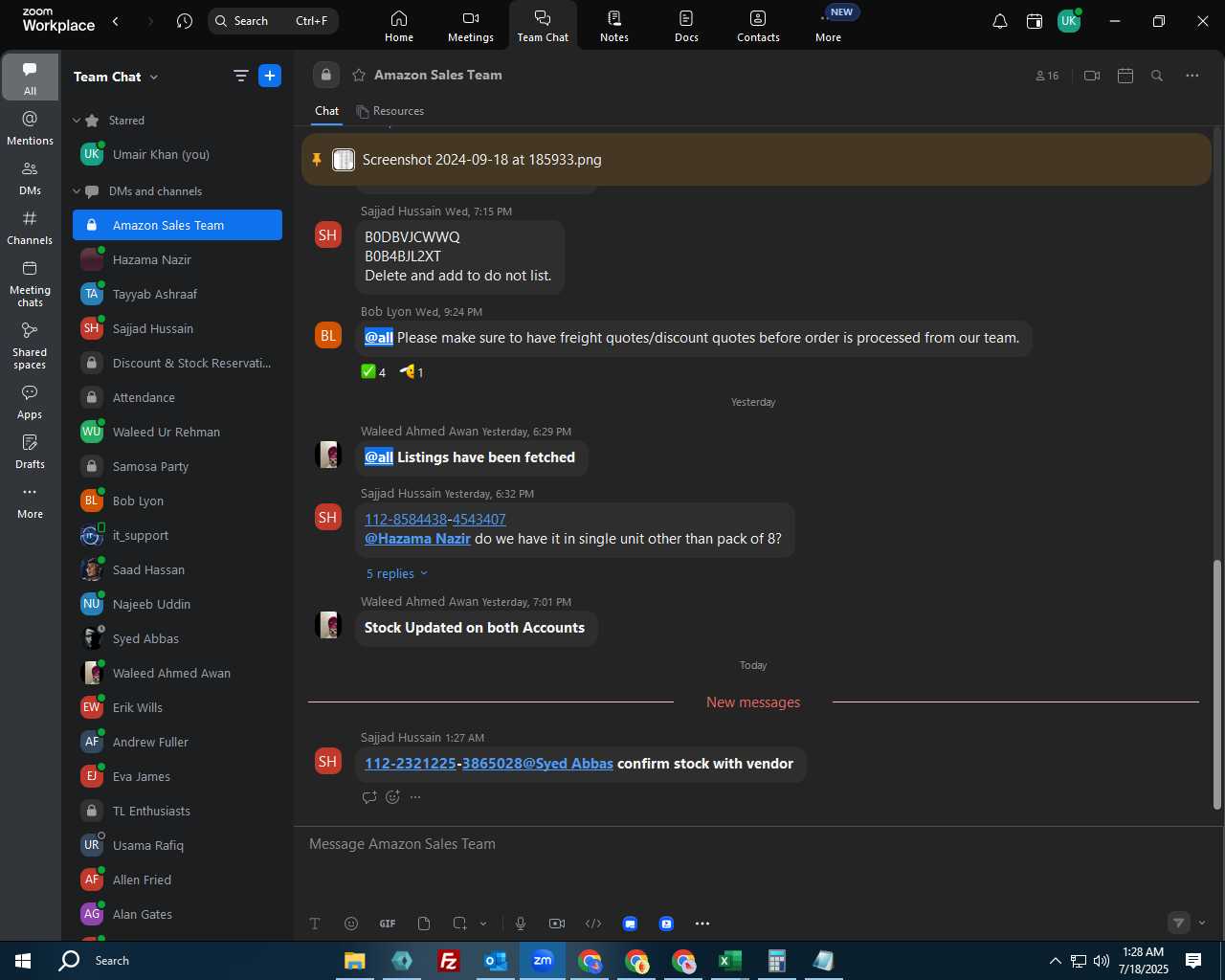
Task: Open the Apps sidebar section
Action: pyautogui.click(x=30, y=402)
